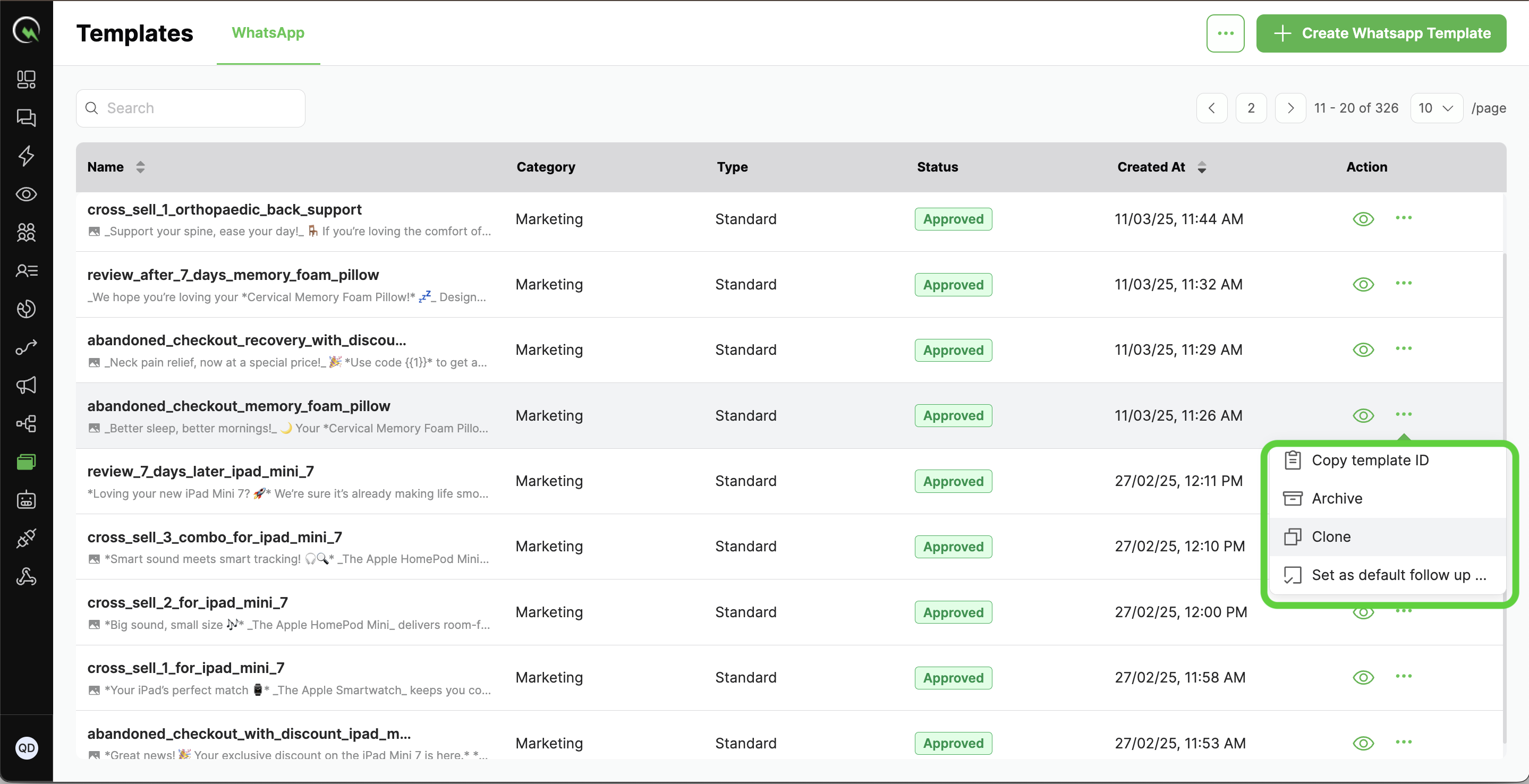Click the plug integrations sidebar icon
This screenshot has width=1529, height=784.
click(26, 538)
